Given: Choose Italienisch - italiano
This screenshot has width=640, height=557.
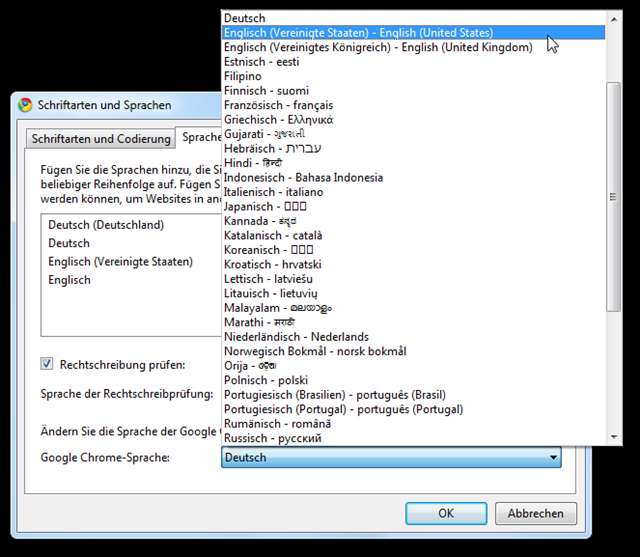Looking at the screenshot, I should pyautogui.click(x=413, y=192).
